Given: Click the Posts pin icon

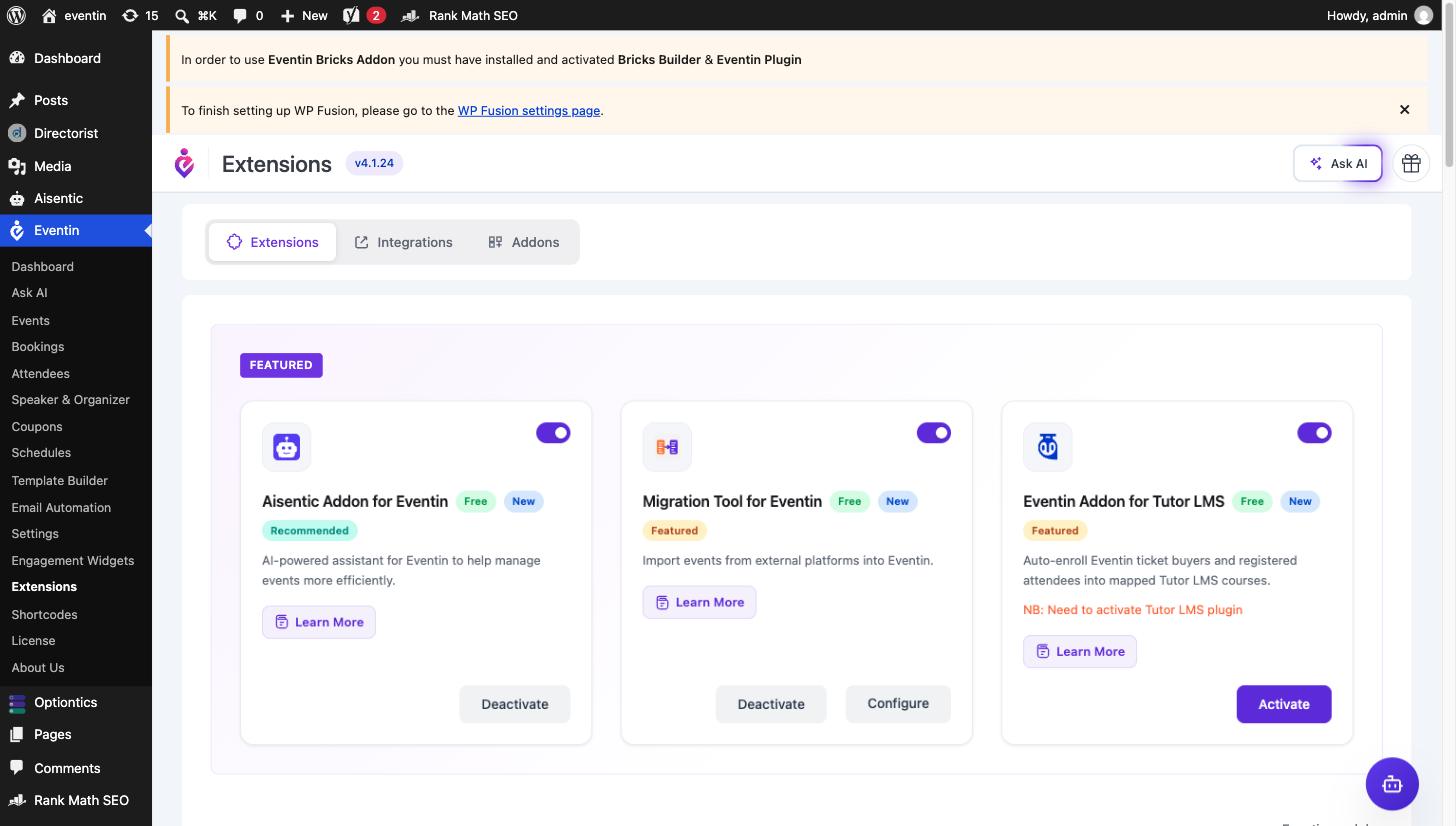Looking at the screenshot, I should [17, 100].
